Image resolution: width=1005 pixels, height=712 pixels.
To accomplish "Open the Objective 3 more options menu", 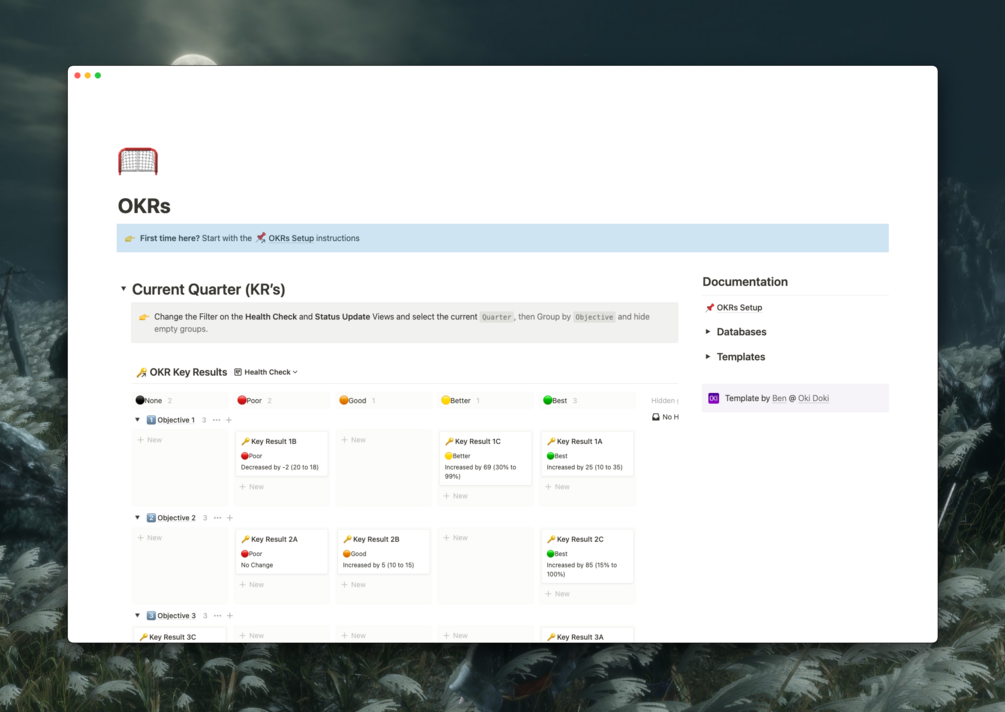I will [218, 615].
